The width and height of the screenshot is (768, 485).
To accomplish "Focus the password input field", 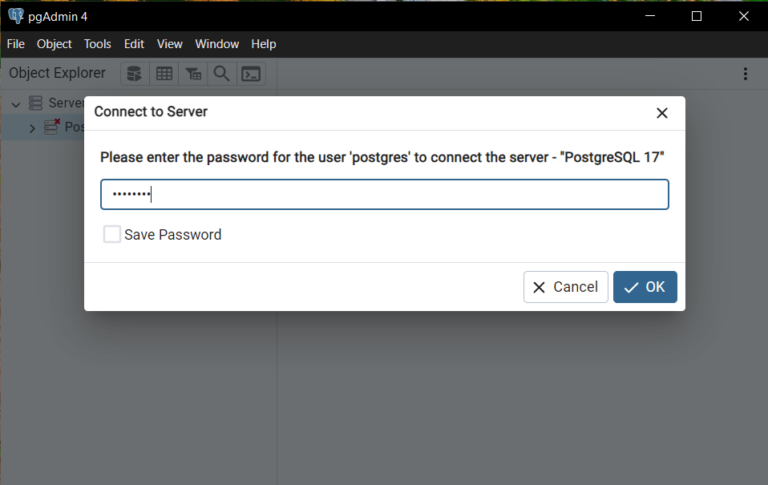I will 384,194.
